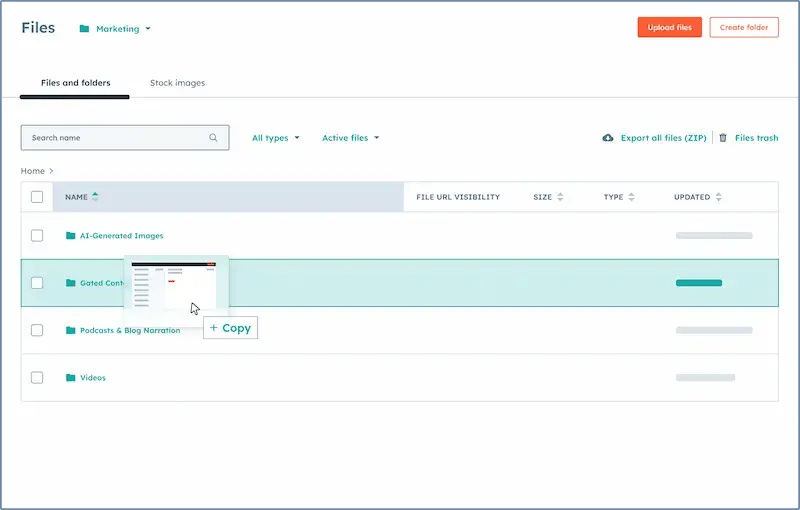Screen dimensions: 800x510
Task: Click the Create folder button
Action: [x=744, y=28]
